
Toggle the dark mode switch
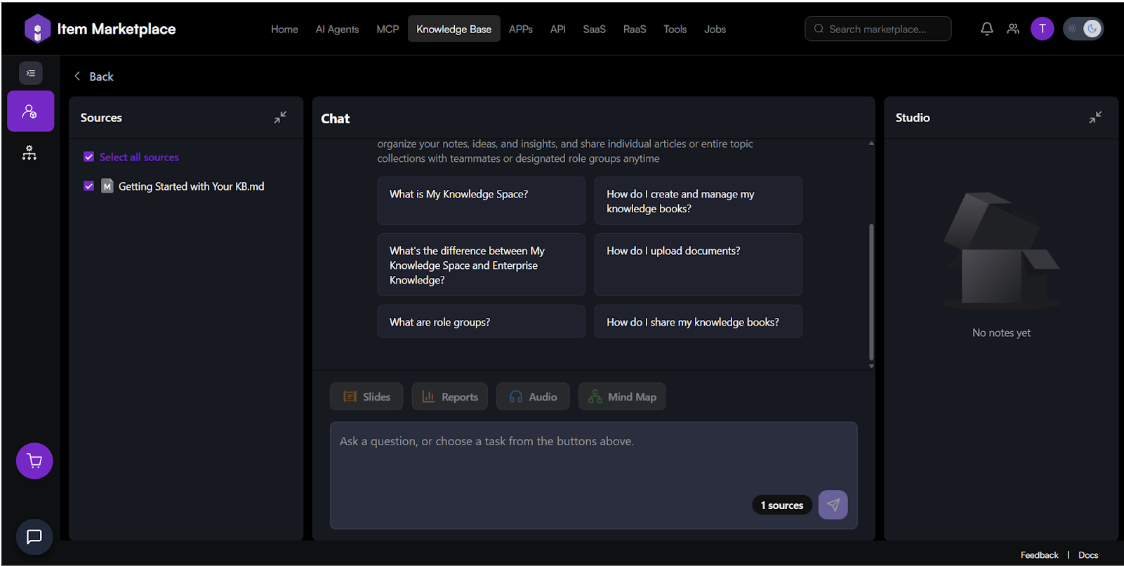point(1082,29)
